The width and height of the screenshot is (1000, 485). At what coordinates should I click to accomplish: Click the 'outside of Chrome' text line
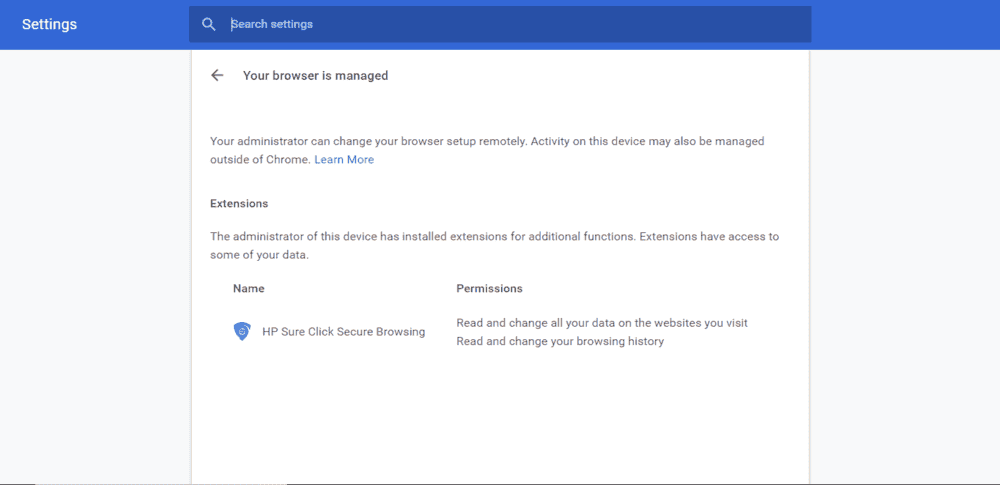(260, 160)
